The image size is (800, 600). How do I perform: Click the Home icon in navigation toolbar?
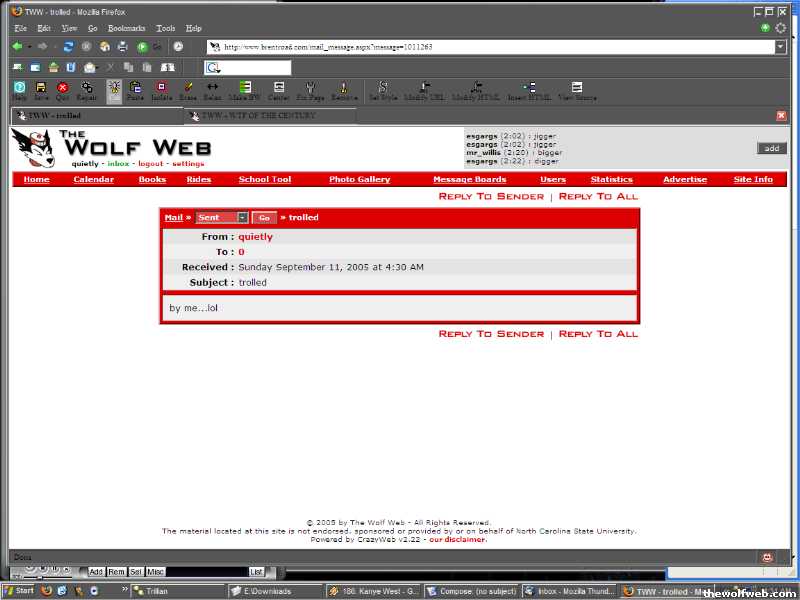click(x=104, y=47)
